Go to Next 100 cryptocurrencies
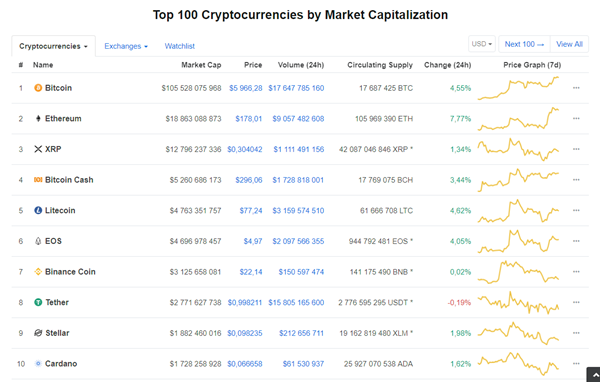This screenshot has height=382, width=600. pos(524,44)
